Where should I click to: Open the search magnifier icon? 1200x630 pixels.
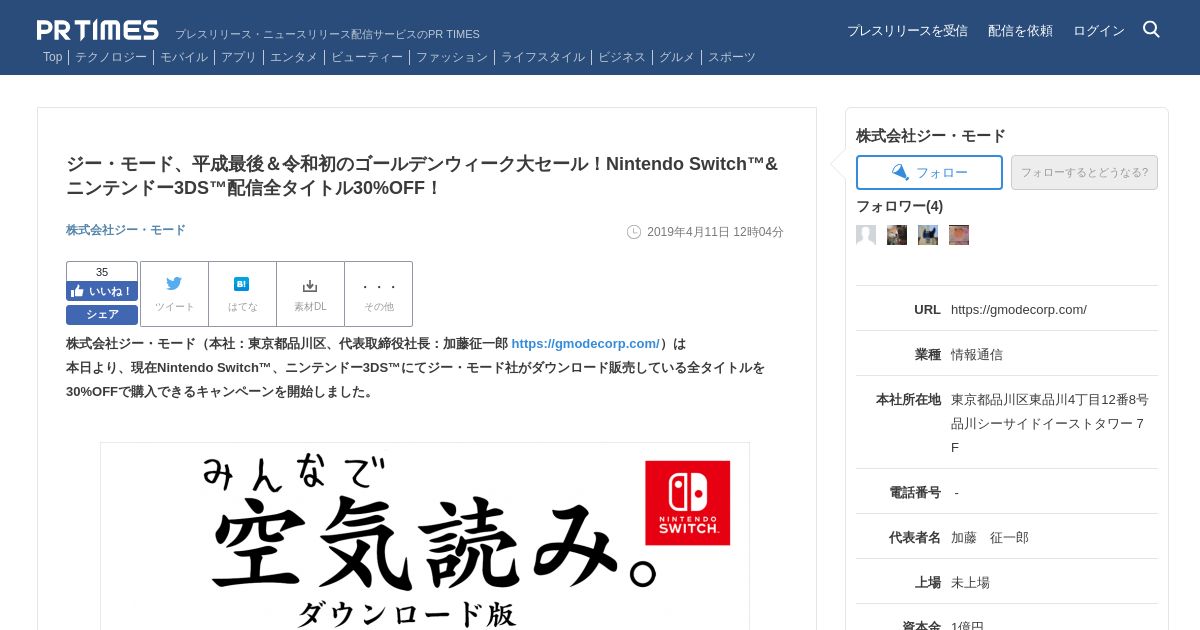click(1151, 29)
